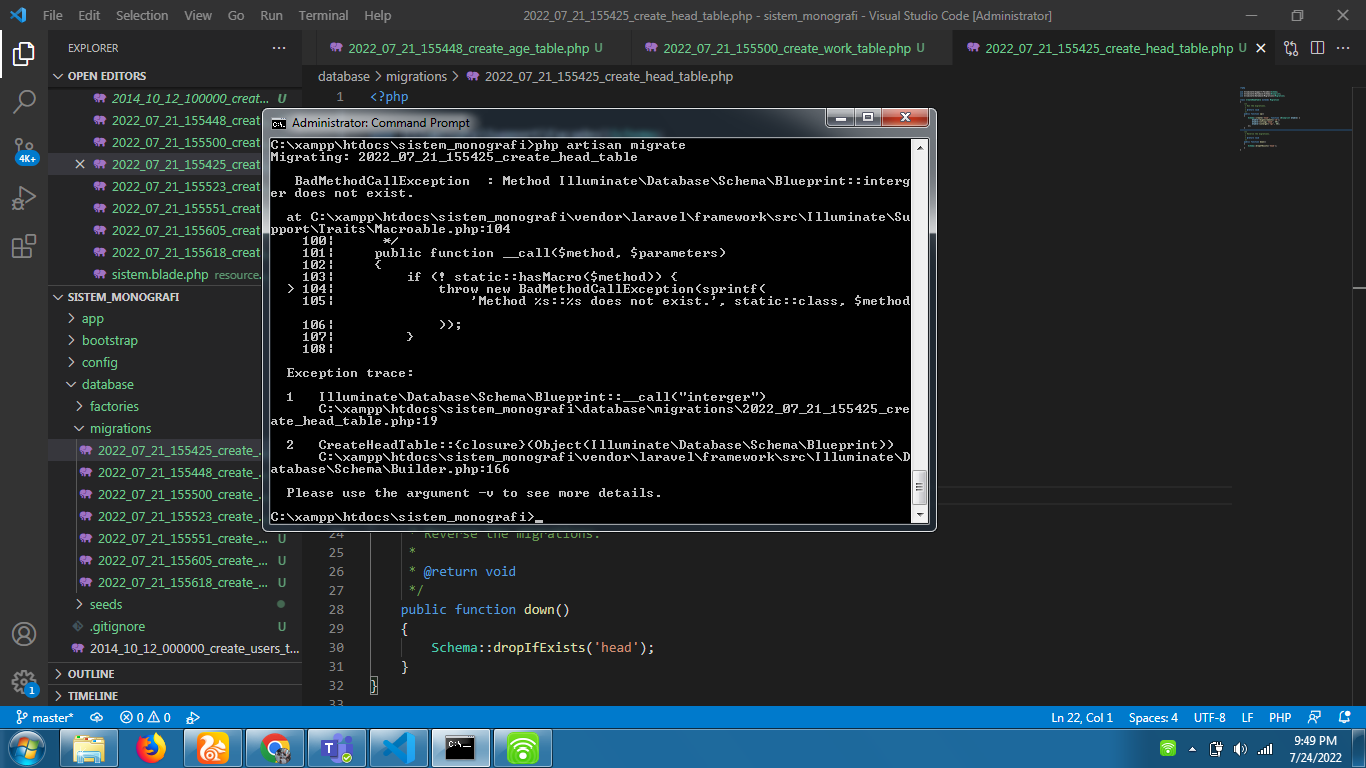Open the Accounts icon in activity bar

pyautogui.click(x=24, y=634)
